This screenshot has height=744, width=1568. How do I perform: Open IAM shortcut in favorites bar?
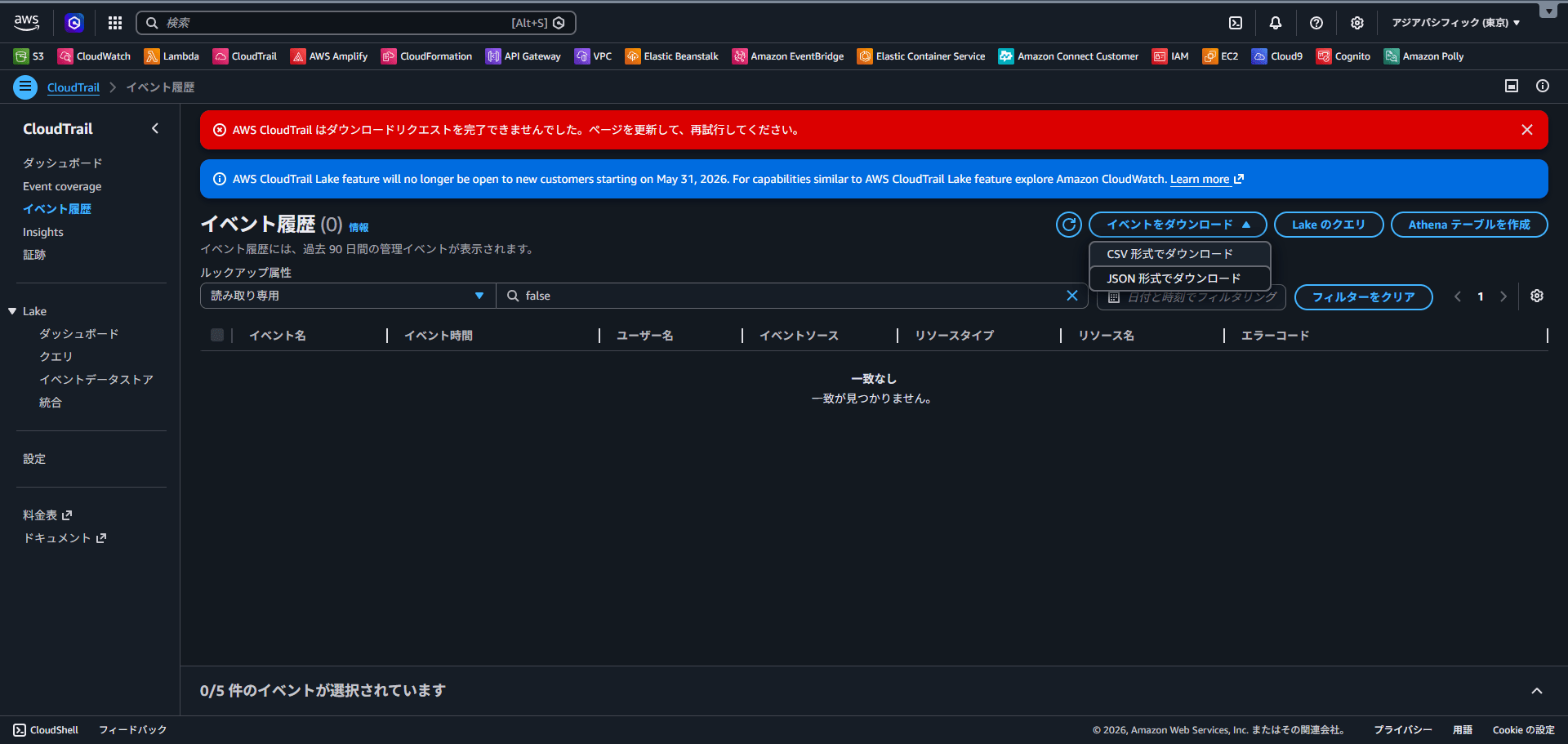[1170, 56]
